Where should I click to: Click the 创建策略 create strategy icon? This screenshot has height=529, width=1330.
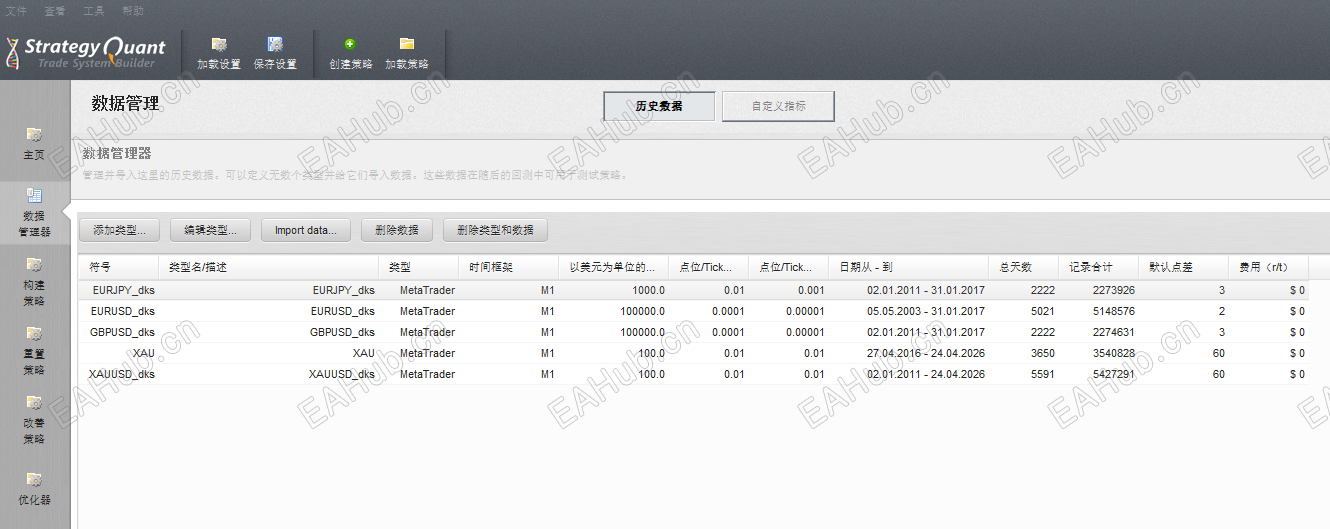coord(350,44)
